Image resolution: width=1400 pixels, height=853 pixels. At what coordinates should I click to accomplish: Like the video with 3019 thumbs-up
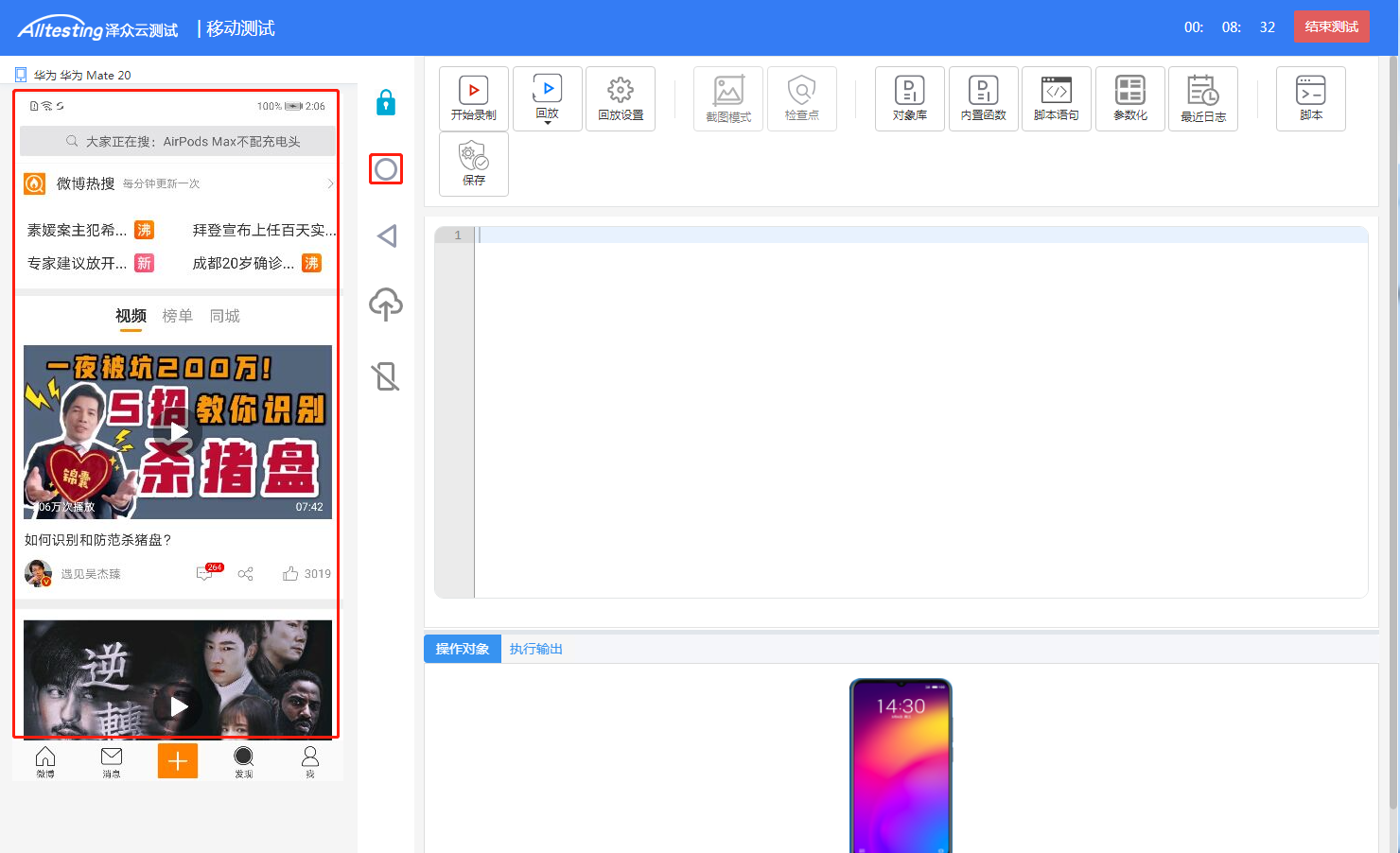point(306,573)
